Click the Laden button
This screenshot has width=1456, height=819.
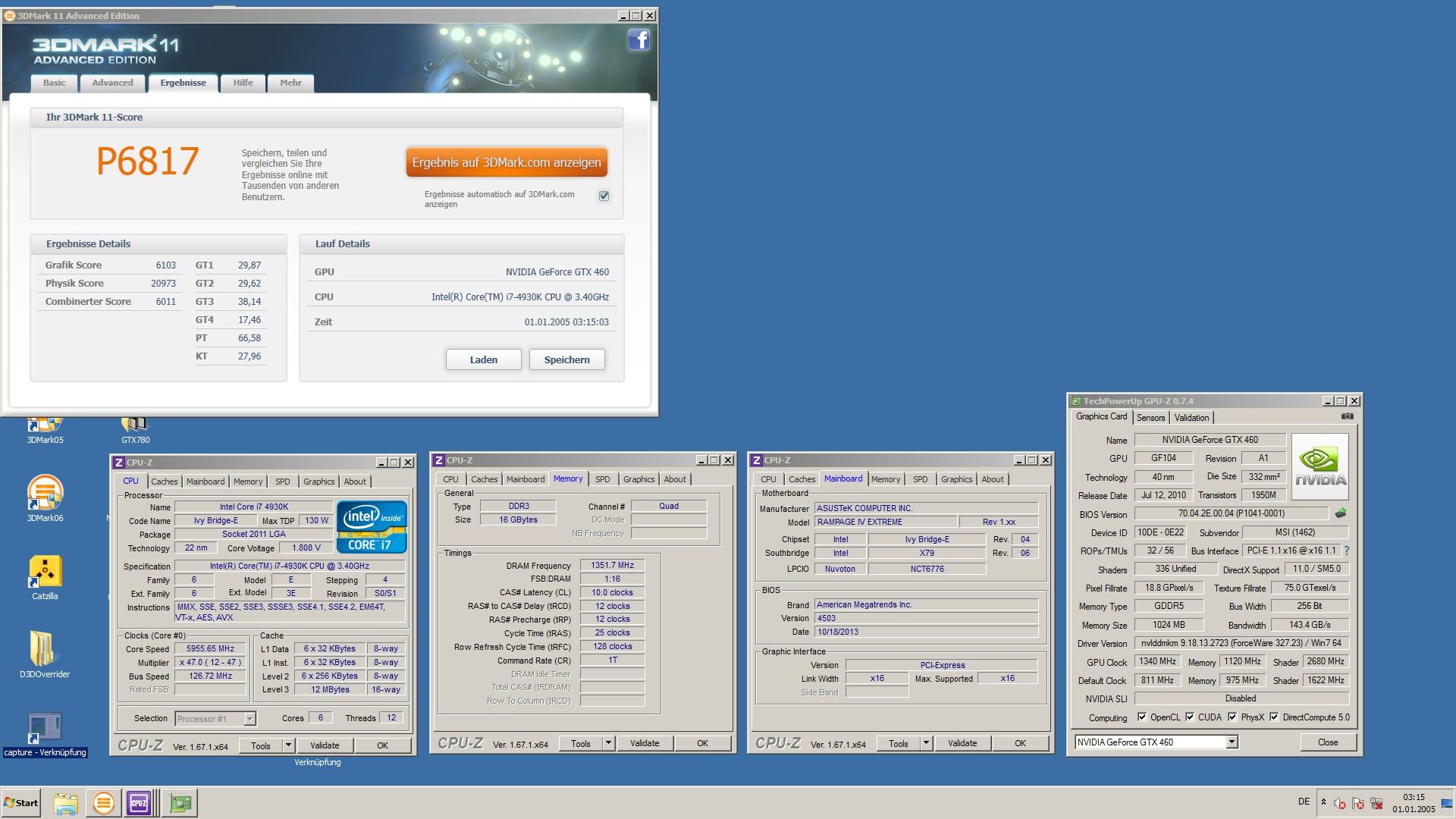tap(483, 359)
